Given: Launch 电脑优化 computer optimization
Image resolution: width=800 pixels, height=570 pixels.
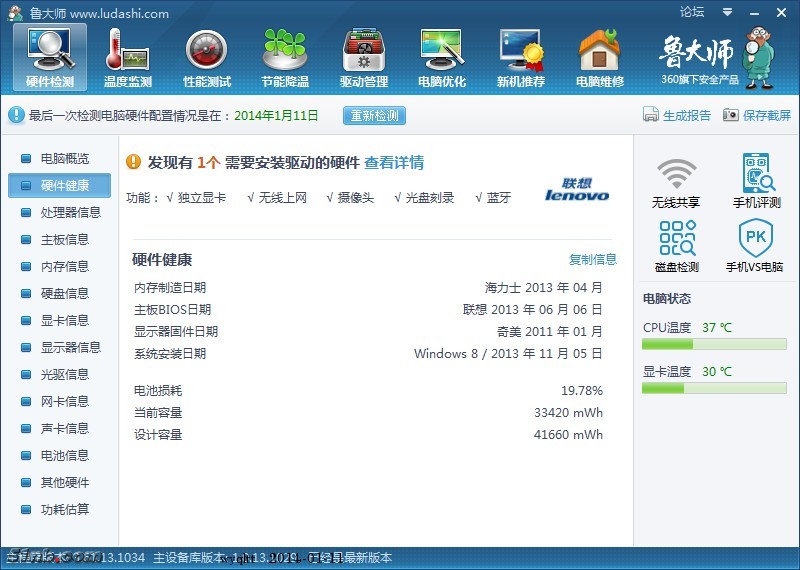Looking at the screenshot, I should [441, 57].
